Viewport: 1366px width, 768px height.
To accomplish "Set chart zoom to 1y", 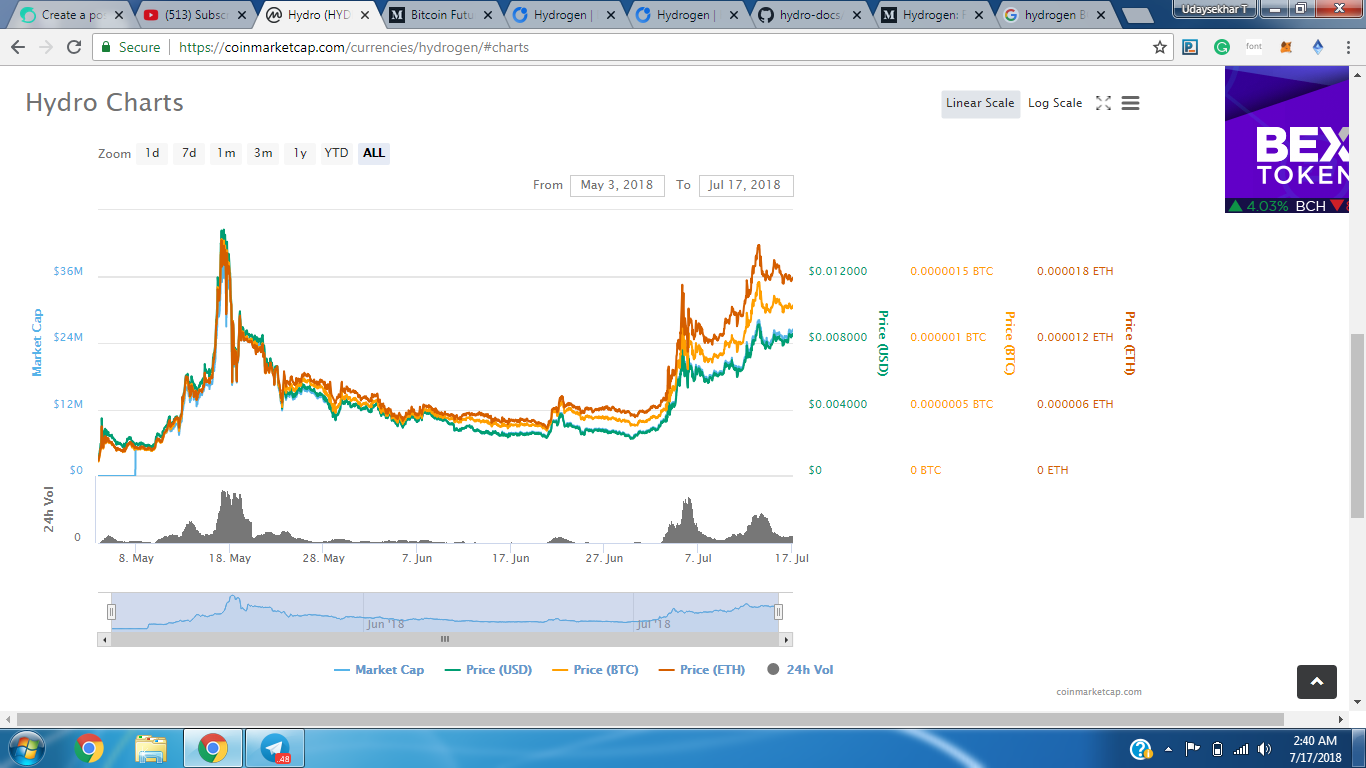I will (300, 153).
